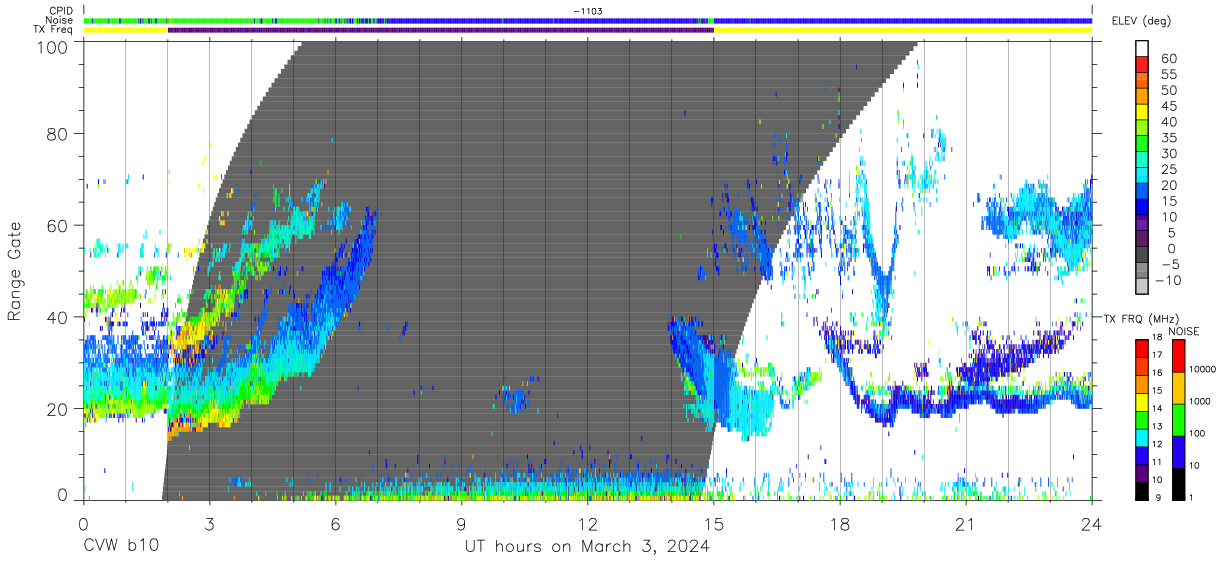Click the black swatch in the TX FRQ colorbar
The image size is (1228, 567).
(x=1142, y=490)
